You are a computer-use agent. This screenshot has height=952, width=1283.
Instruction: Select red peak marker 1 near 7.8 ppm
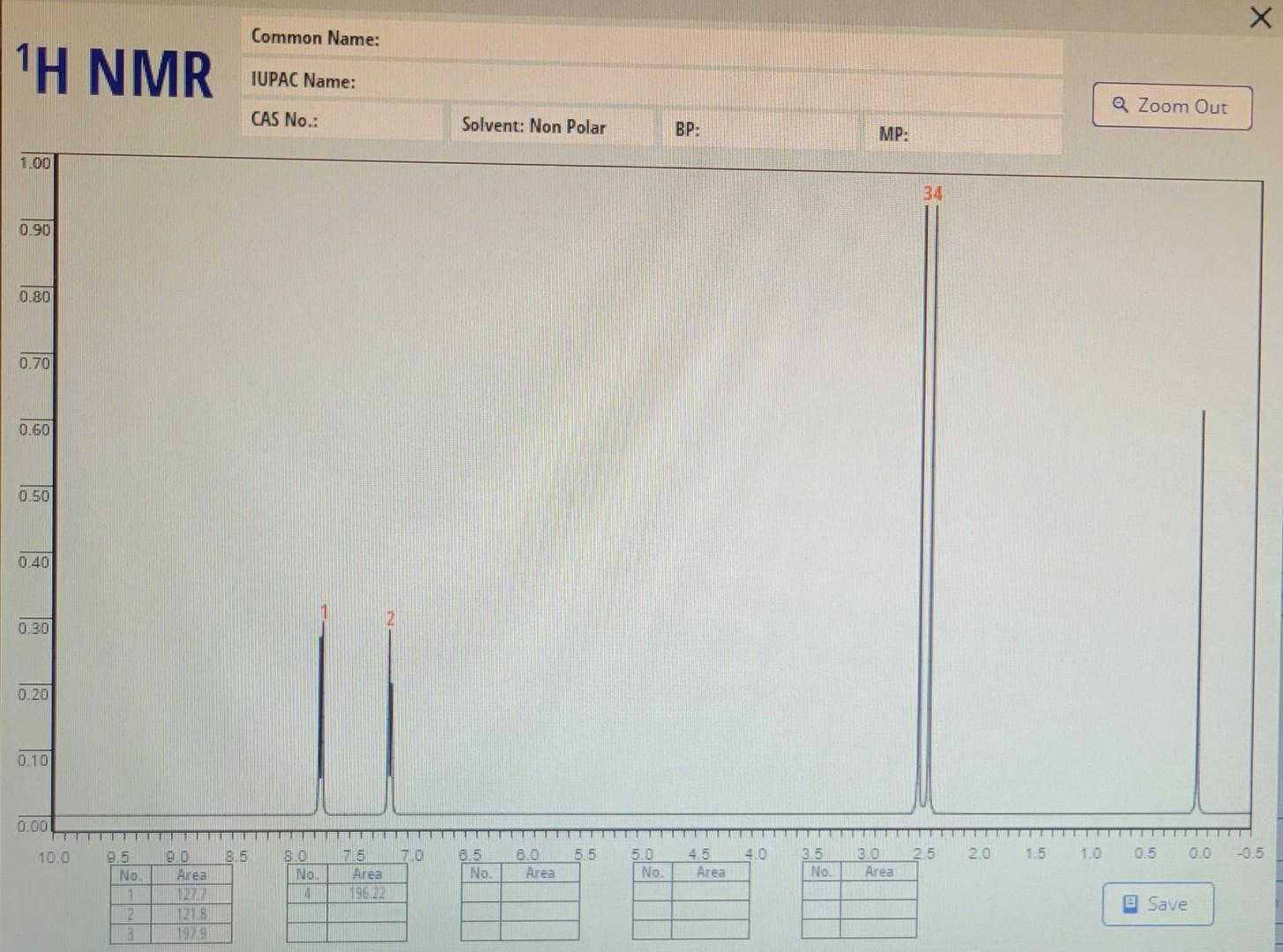pyautogui.click(x=324, y=610)
